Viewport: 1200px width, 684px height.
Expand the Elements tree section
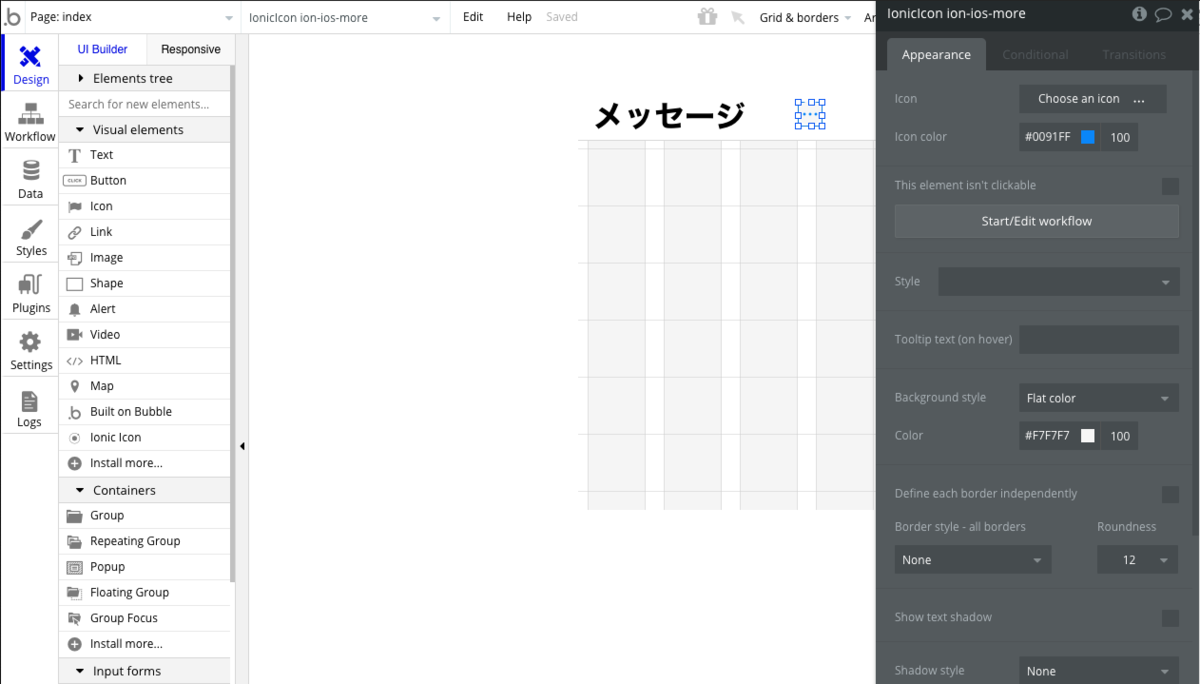click(x=145, y=78)
